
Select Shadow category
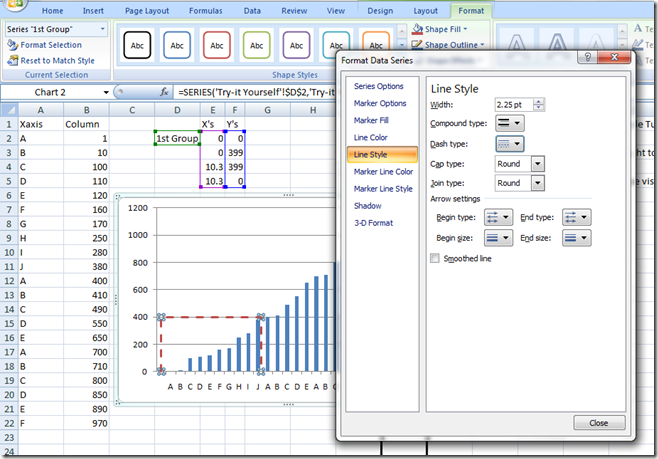(x=368, y=206)
